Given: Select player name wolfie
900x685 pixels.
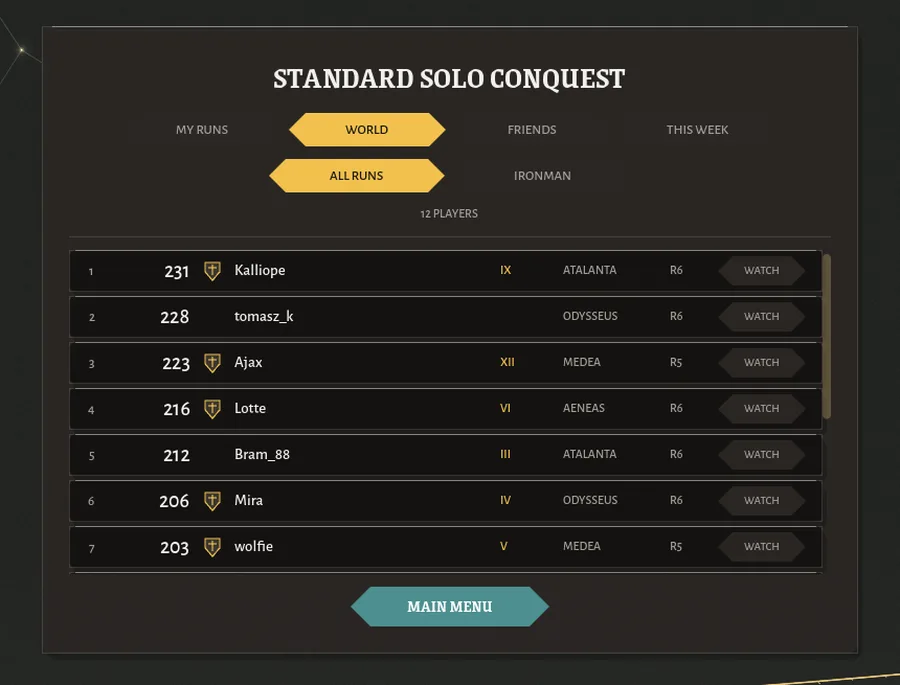Looking at the screenshot, I should pos(253,546).
